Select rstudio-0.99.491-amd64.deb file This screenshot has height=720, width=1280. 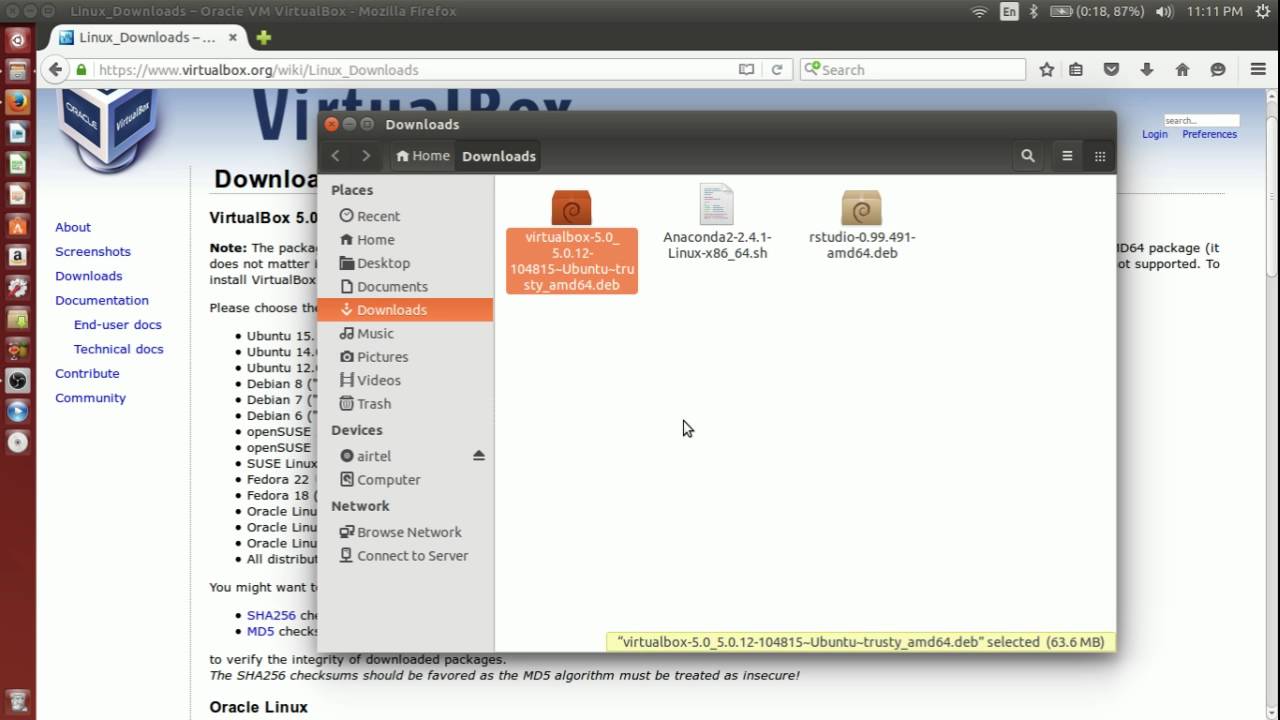point(861,225)
